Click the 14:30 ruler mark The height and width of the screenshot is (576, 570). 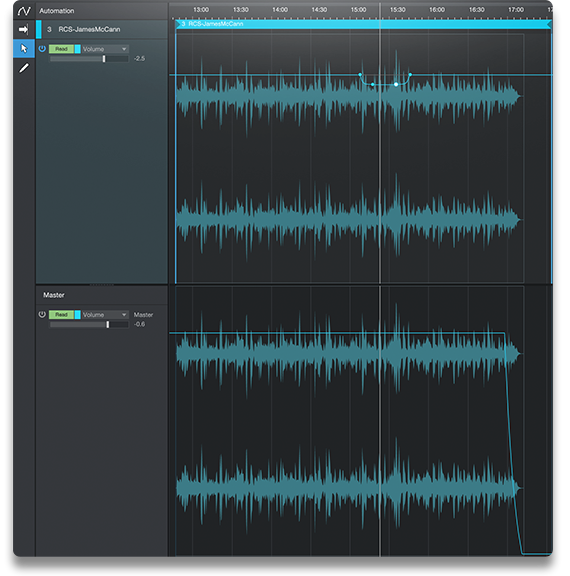pyautogui.click(x=319, y=10)
